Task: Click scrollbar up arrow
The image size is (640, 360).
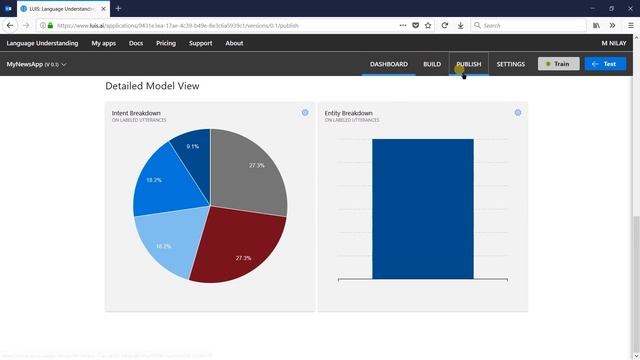Action: [x=636, y=38]
